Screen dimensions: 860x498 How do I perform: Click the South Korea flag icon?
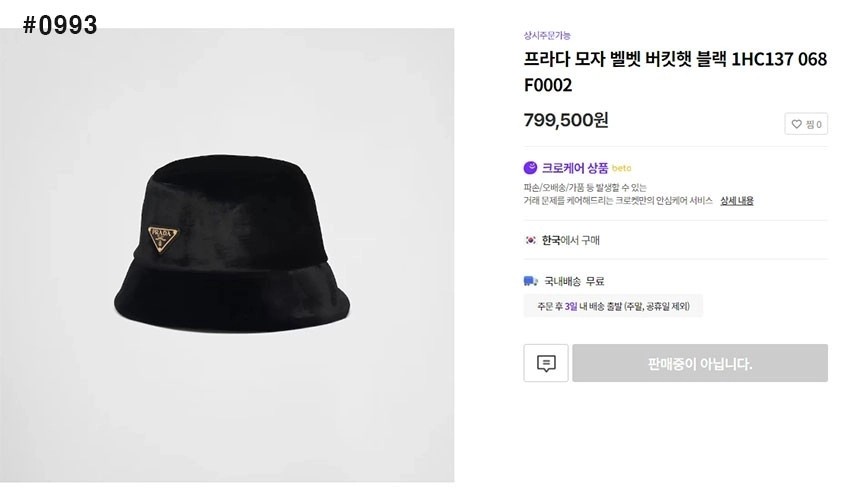(x=531, y=240)
